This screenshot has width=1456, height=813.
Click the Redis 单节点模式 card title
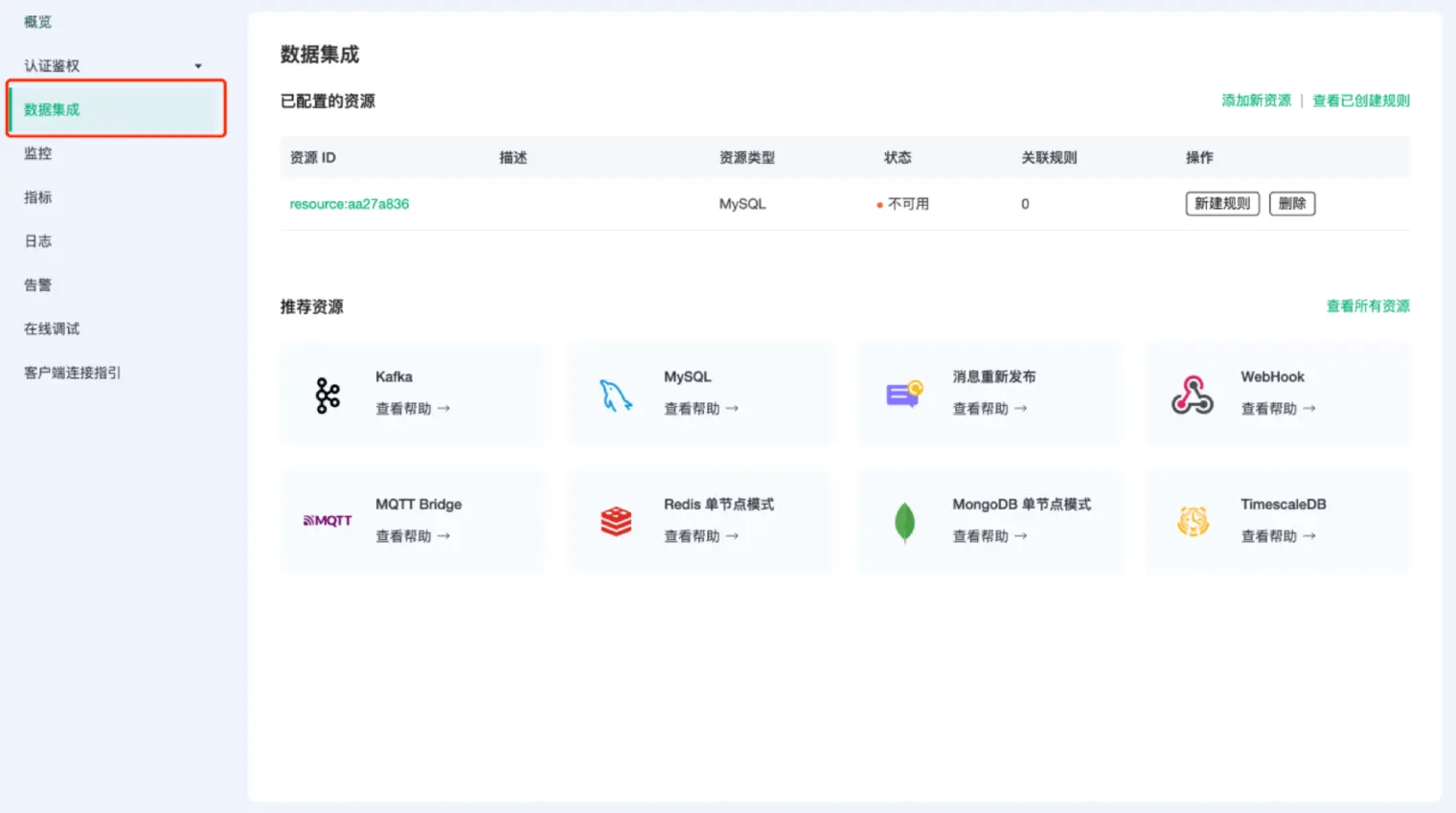(719, 505)
